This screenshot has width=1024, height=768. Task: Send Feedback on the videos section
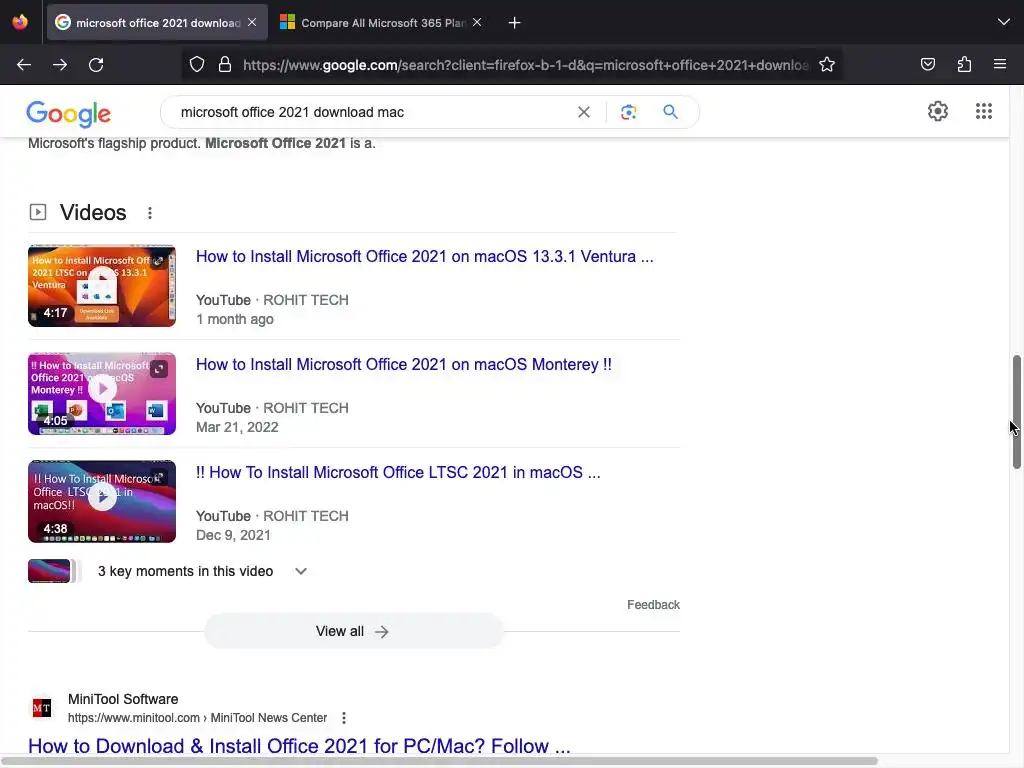[653, 605]
